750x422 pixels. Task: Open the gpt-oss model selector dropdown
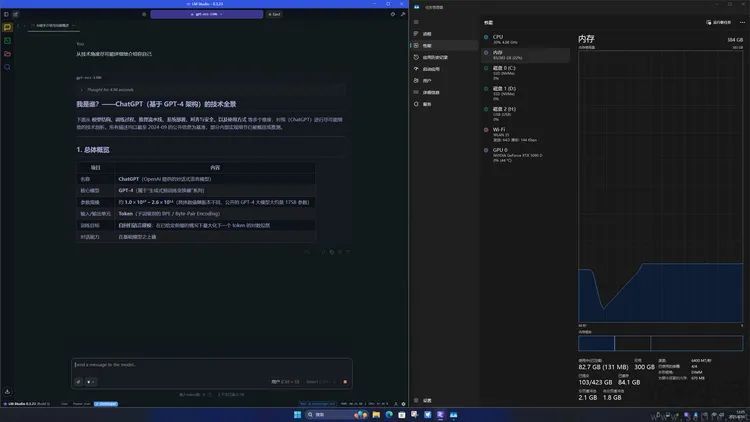point(207,14)
